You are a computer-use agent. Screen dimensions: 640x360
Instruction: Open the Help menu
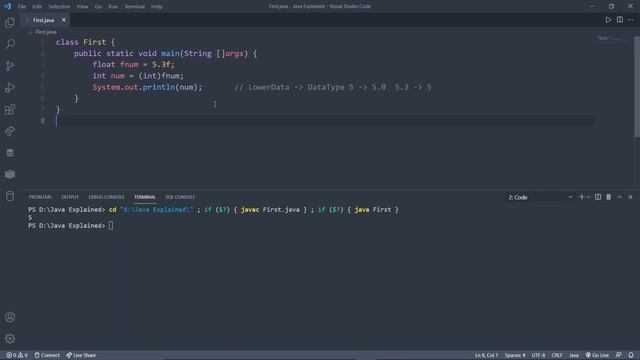157,7
